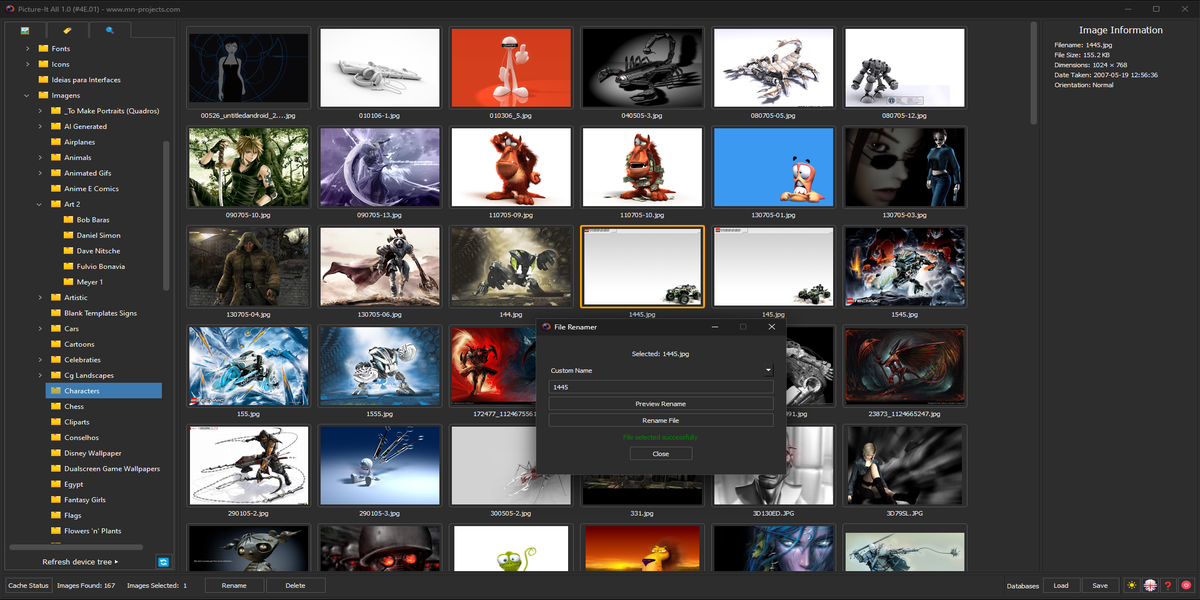Open the Custom Name dropdown
1200x600 pixels.
pos(661,370)
